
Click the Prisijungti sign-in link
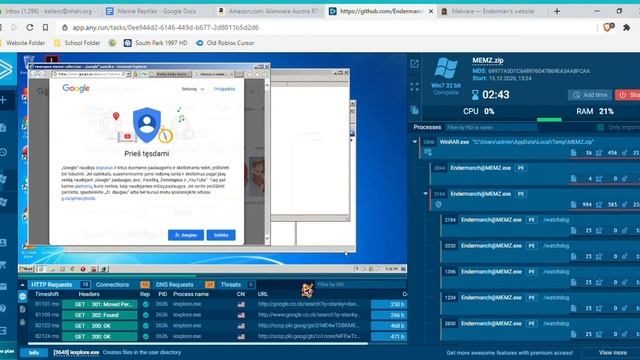(224, 89)
